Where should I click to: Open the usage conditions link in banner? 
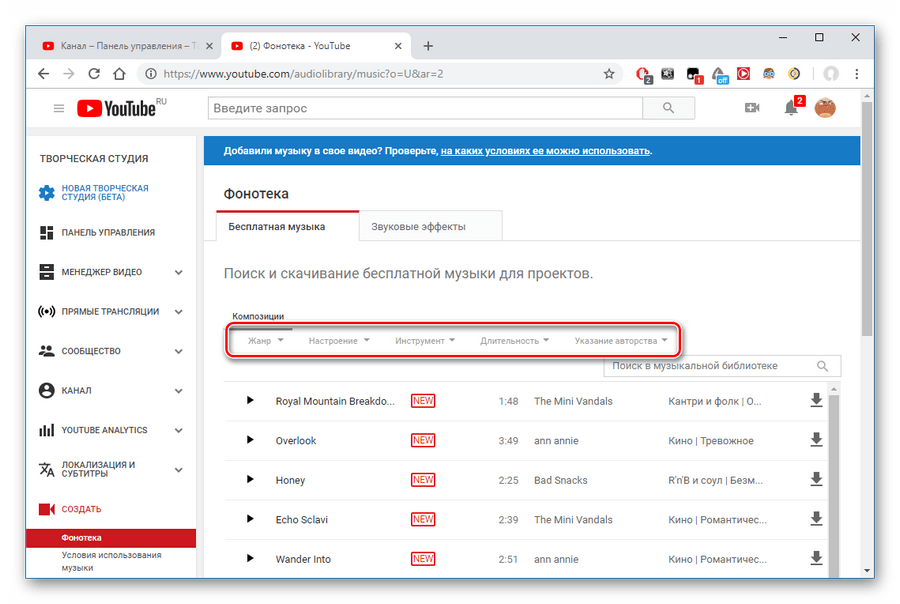[545, 151]
